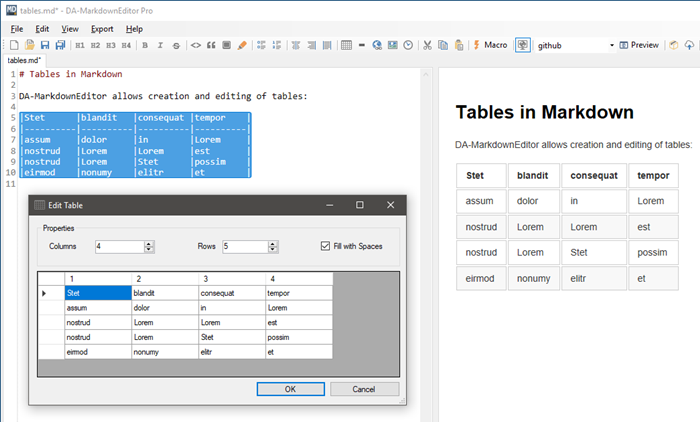Click column header 3 in the table grid
This screenshot has width=700, height=422.
tap(232, 279)
